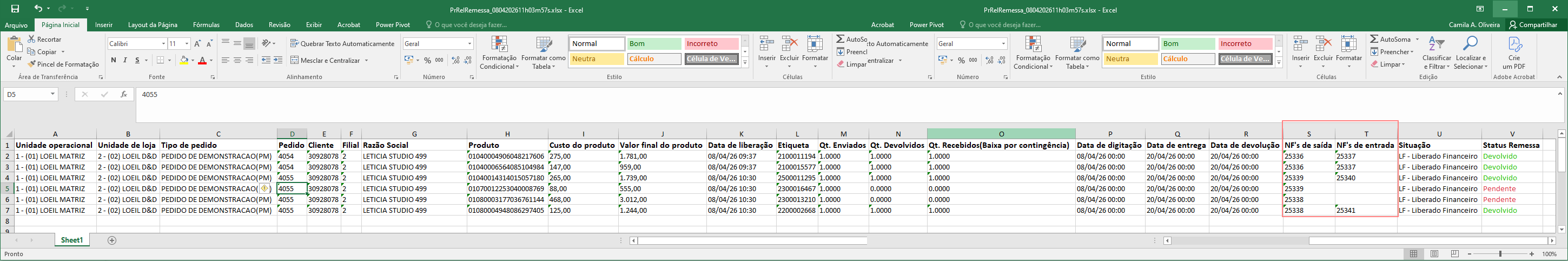1568x261 pixels.
Task: Apply the yellow fill color swatch
Action: tap(184, 60)
